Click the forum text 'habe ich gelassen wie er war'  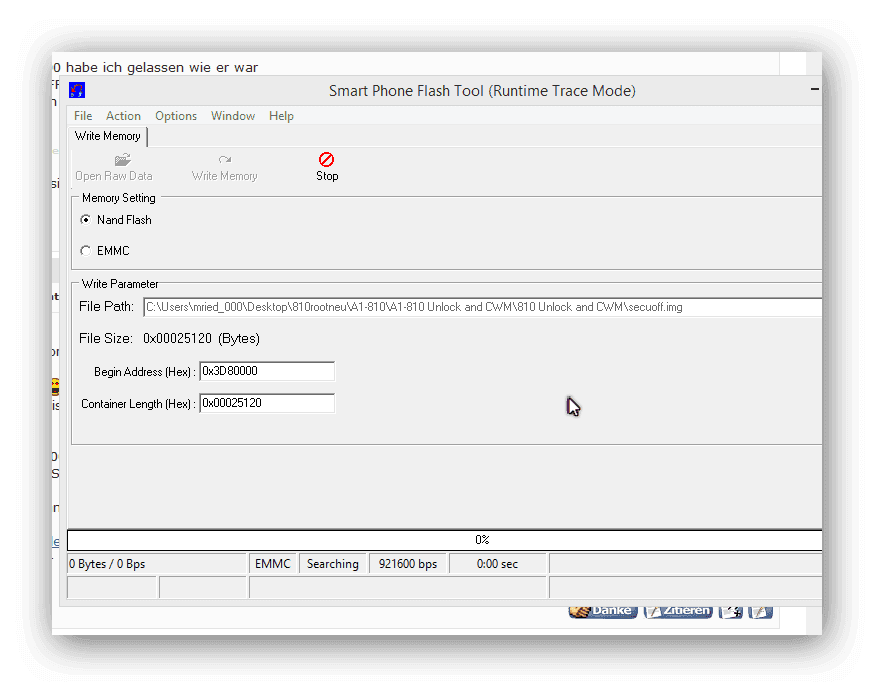162,67
